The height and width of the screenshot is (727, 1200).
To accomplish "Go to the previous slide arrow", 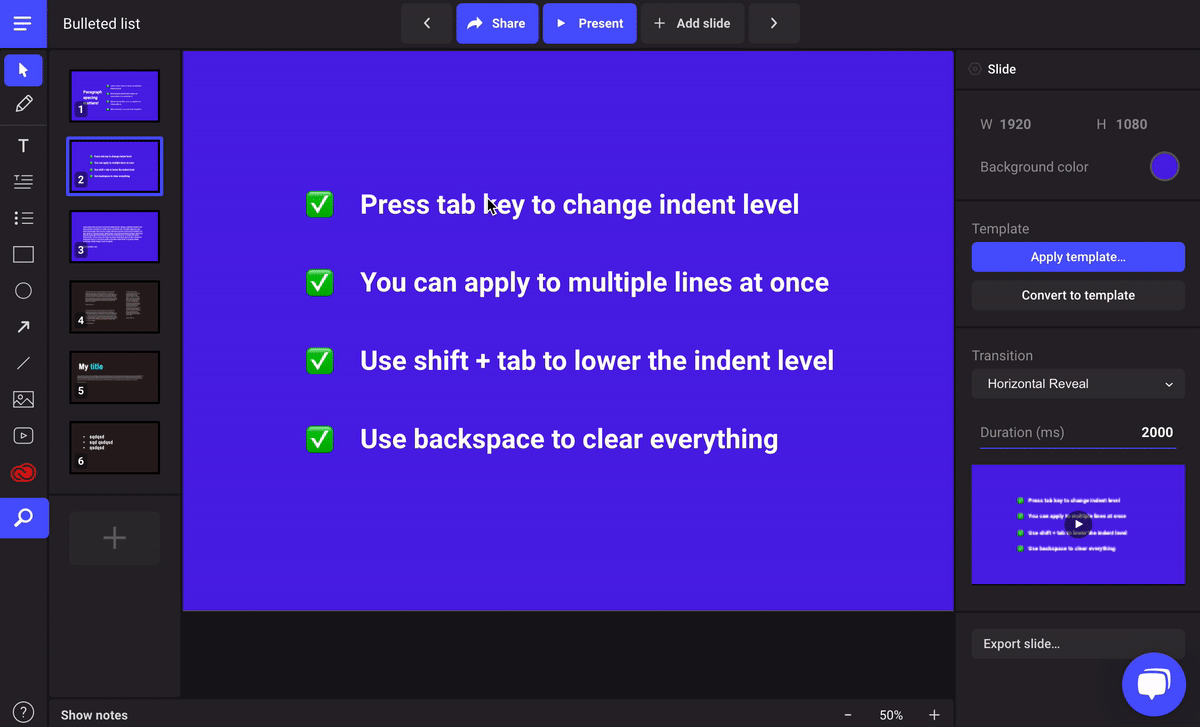I will (427, 23).
